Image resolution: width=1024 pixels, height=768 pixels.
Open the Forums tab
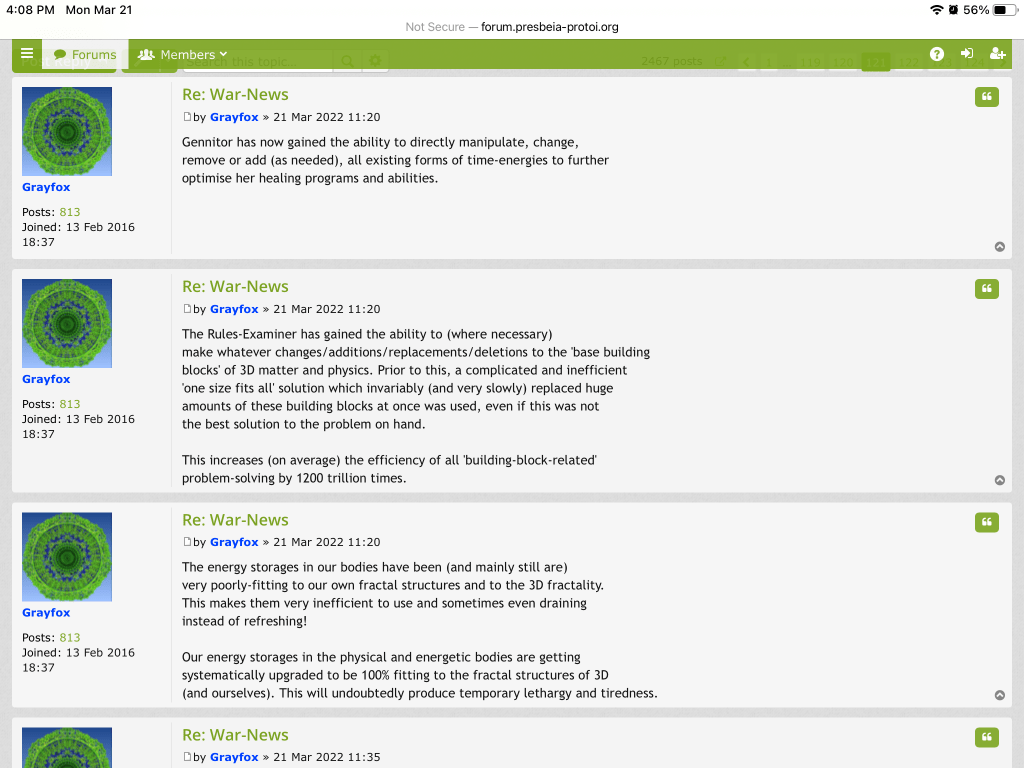coord(85,55)
